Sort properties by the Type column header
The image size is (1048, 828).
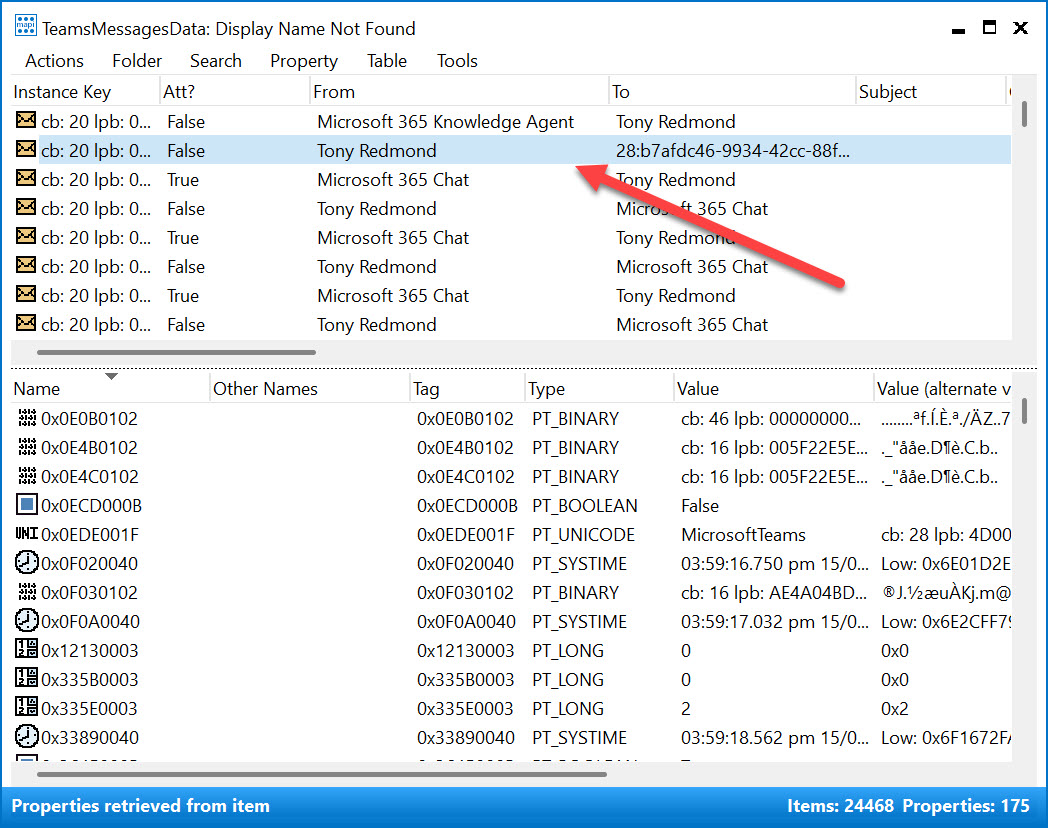click(x=547, y=389)
